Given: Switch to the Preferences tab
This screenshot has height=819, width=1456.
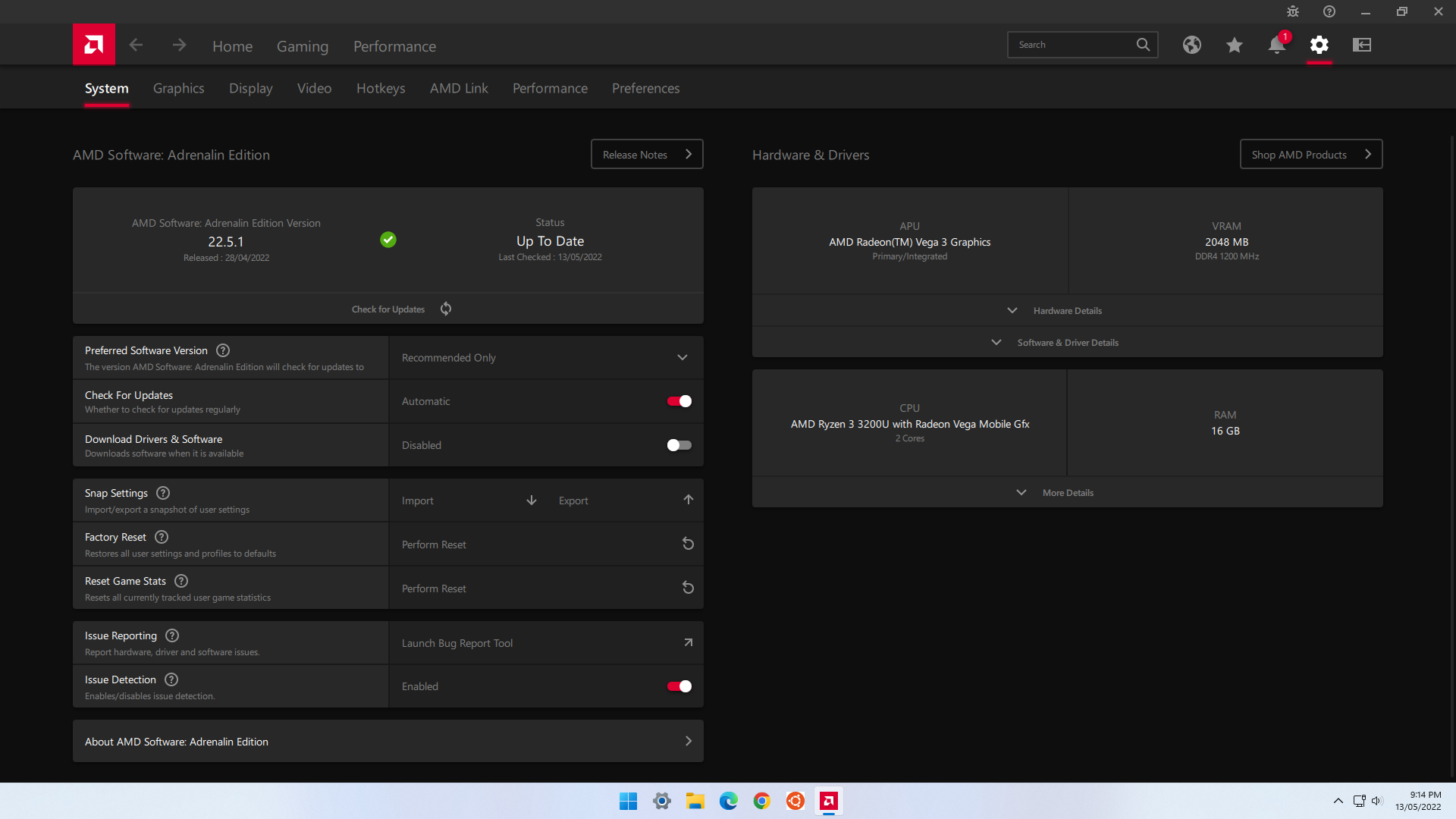Looking at the screenshot, I should [646, 88].
